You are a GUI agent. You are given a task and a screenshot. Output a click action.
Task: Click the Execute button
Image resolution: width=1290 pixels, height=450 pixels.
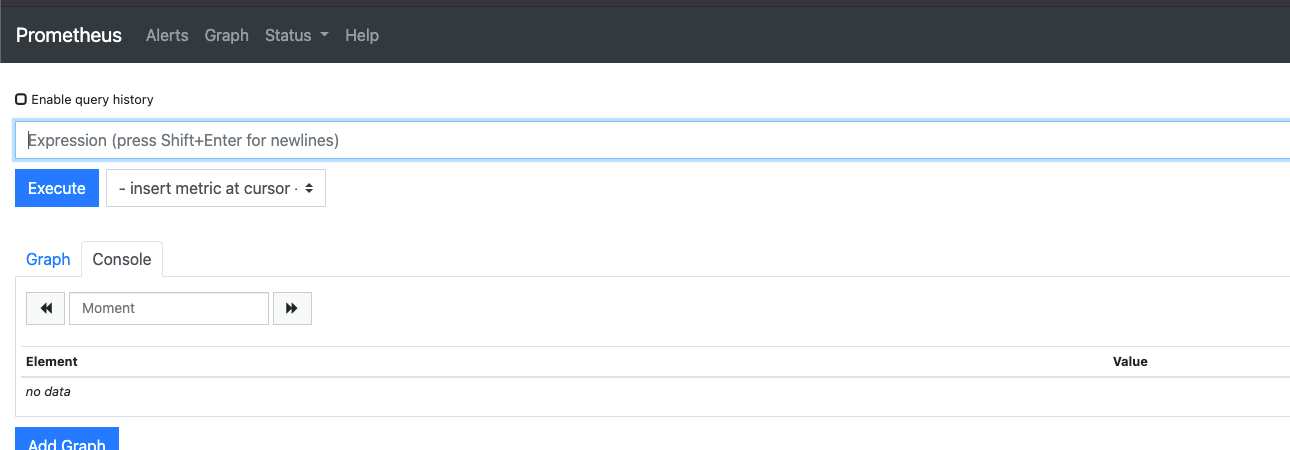(57, 188)
